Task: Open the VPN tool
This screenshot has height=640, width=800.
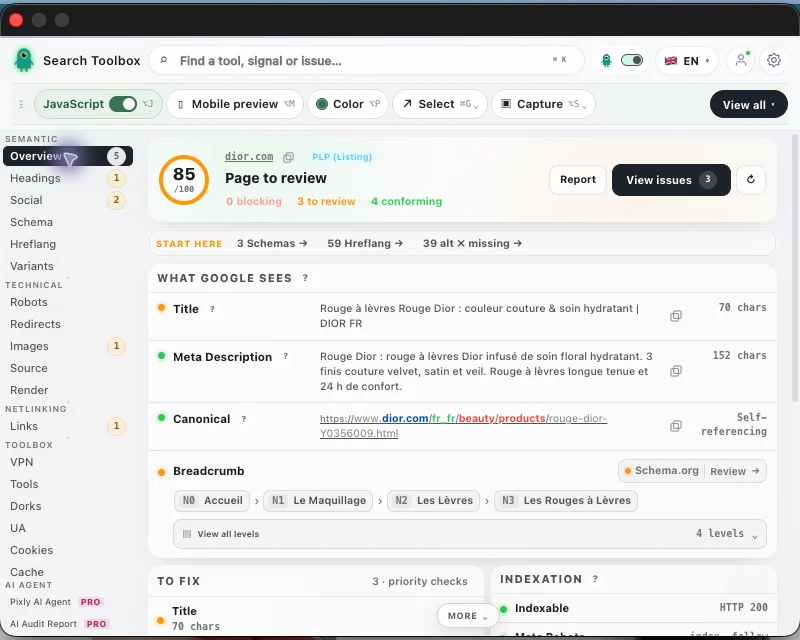Action: pos(68,462)
